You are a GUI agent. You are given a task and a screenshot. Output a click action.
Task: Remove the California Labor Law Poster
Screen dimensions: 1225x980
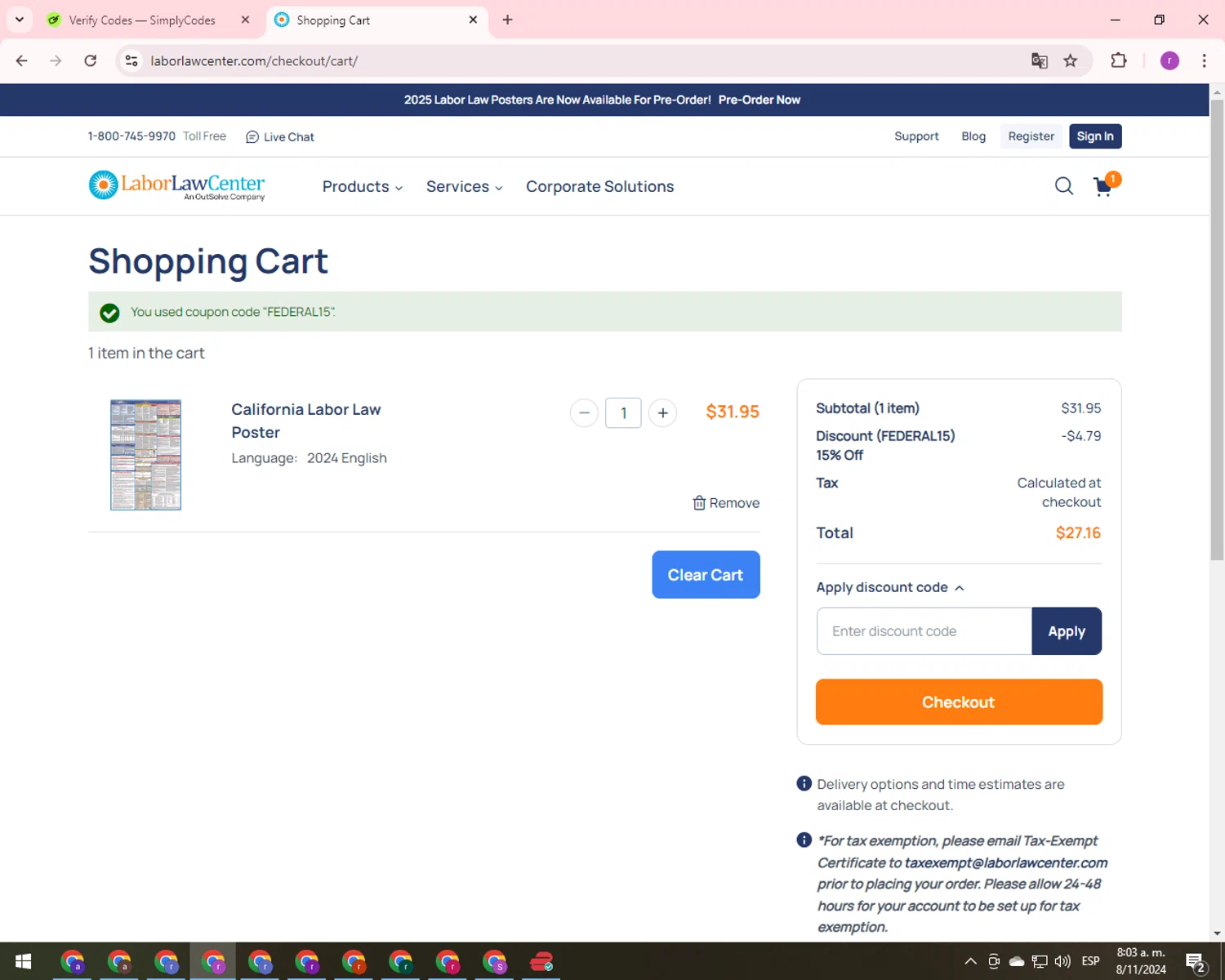[726, 503]
